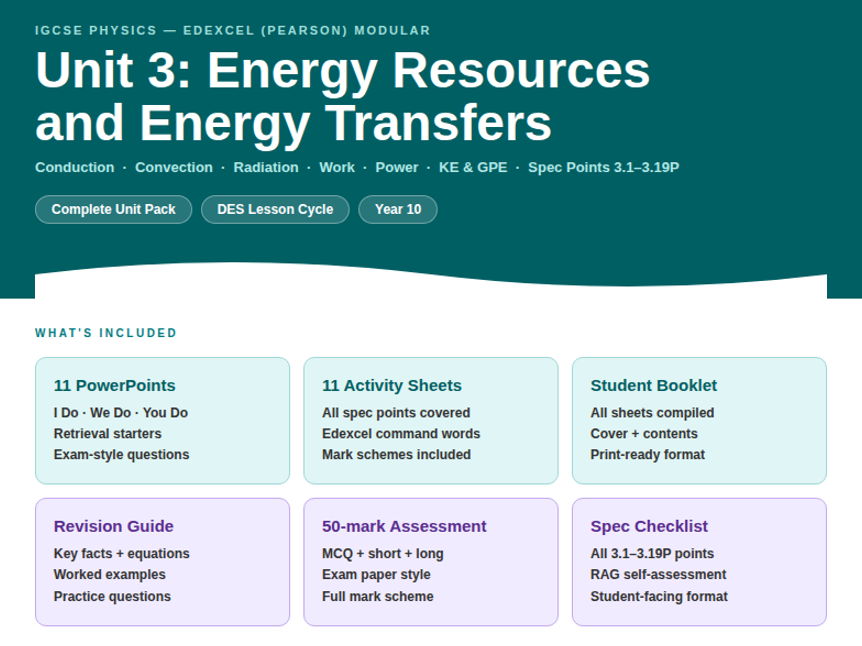This screenshot has height=646, width=862.
Task: Click the DES Lesson Cycle pill
Action: point(275,209)
